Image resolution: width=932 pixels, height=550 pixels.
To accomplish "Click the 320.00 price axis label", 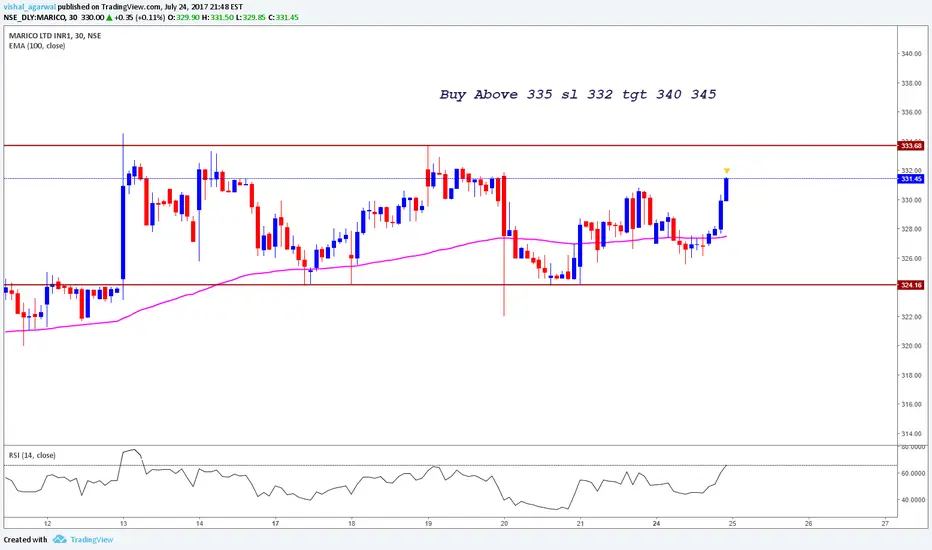I will [911, 346].
